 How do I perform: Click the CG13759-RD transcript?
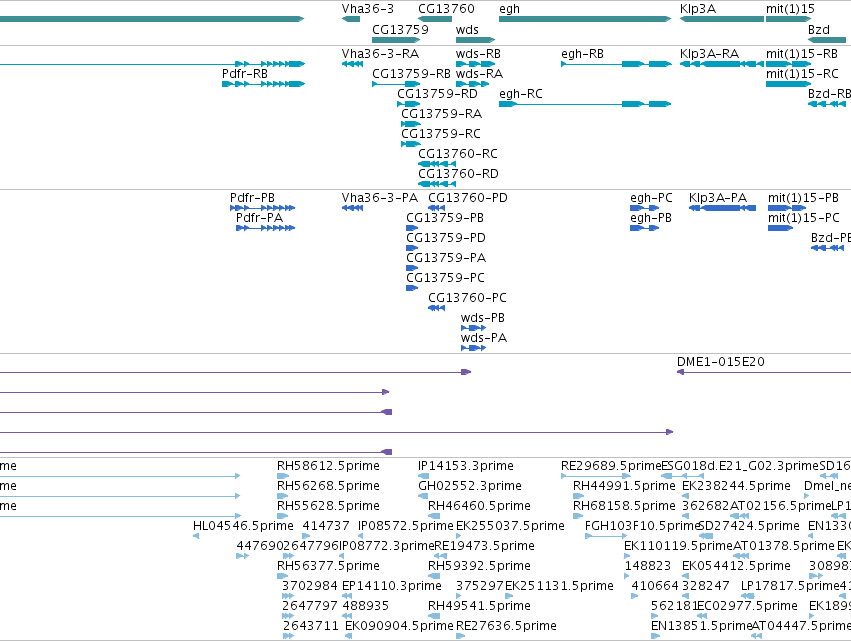409,104
